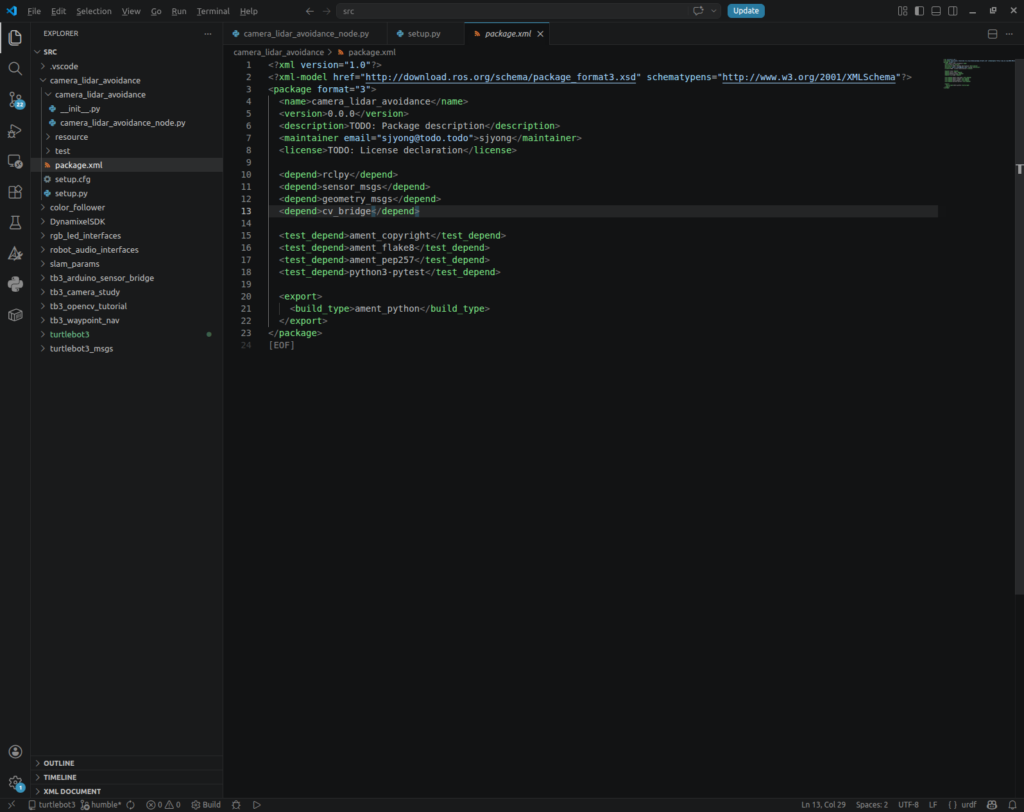Expand the XML DOCUMENT section

(x=127, y=791)
